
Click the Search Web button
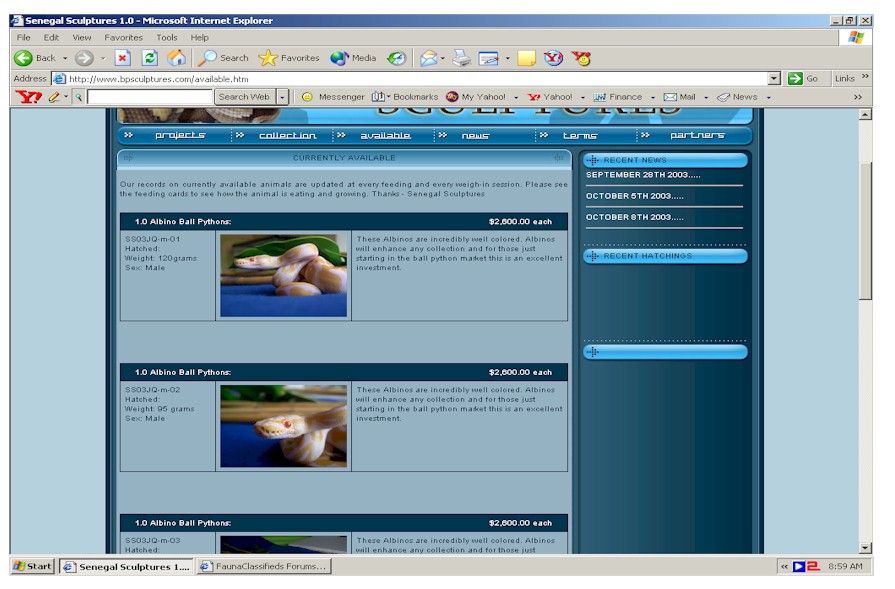[x=244, y=97]
